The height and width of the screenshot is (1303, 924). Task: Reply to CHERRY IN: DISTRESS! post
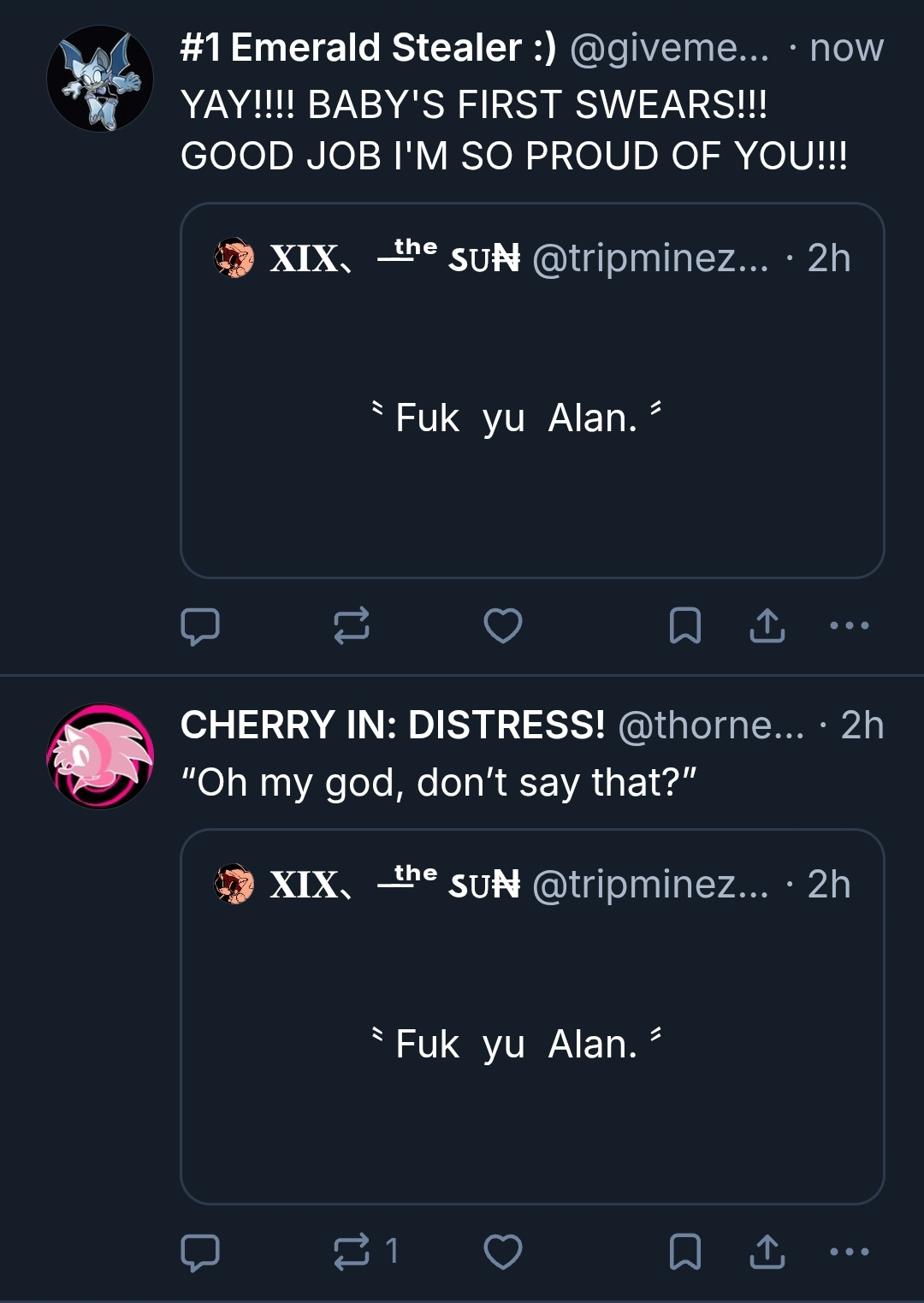click(x=200, y=1252)
